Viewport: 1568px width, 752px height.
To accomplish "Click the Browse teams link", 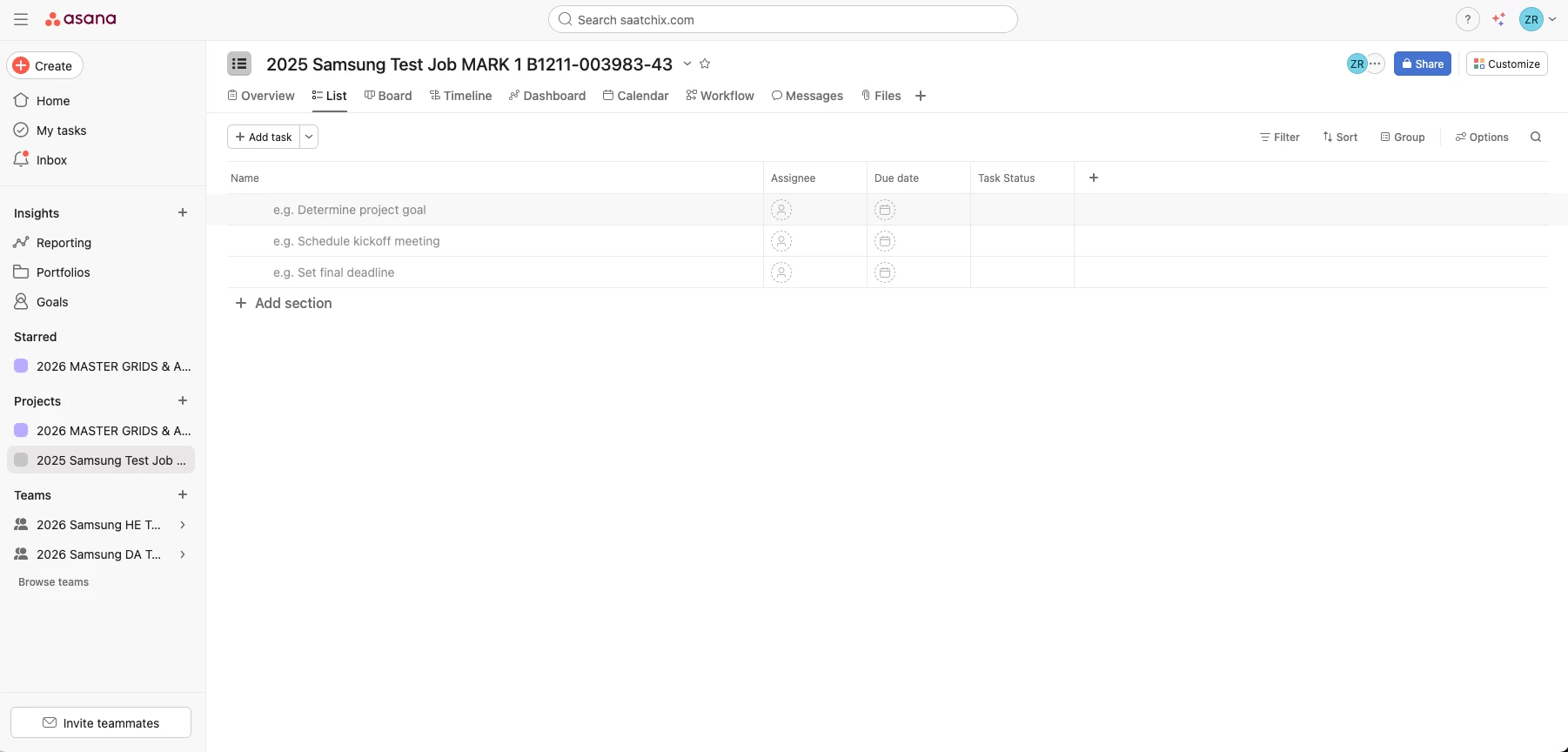I will tap(54, 582).
